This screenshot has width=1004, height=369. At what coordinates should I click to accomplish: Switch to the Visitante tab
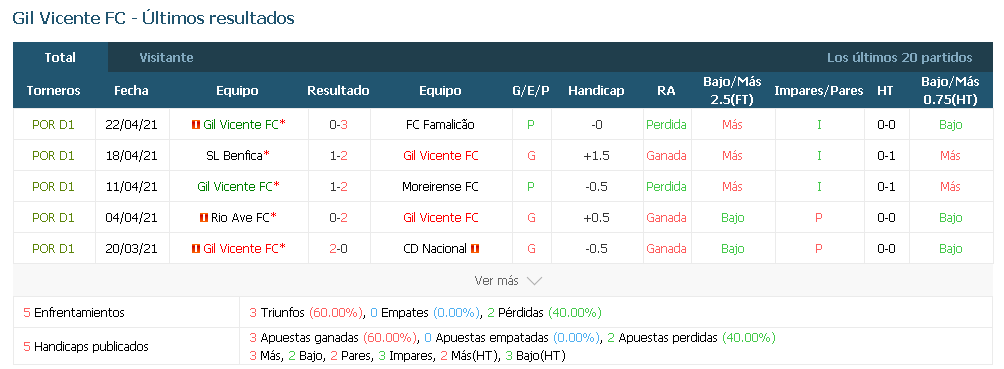click(166, 57)
